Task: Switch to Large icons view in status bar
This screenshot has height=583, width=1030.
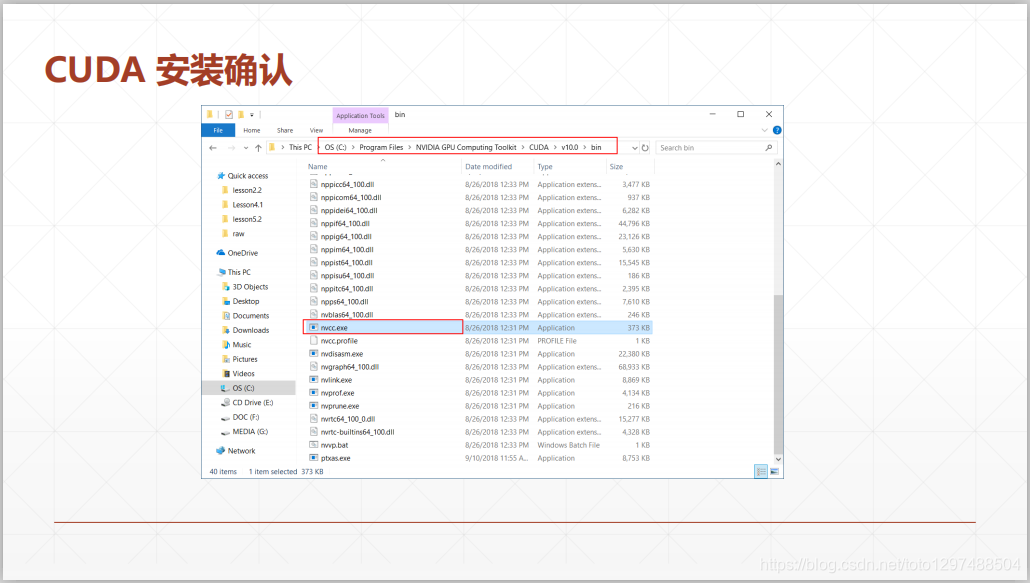Action: (x=774, y=471)
